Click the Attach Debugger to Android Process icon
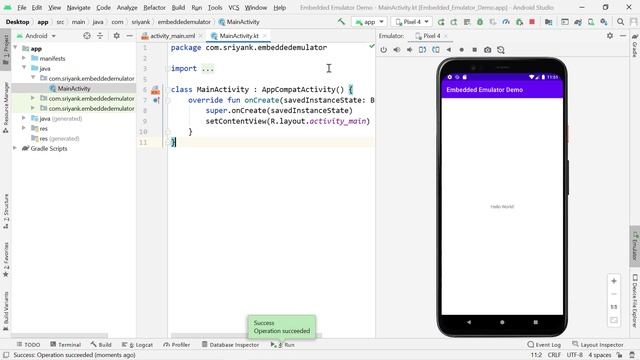The image size is (640, 360). [519, 22]
